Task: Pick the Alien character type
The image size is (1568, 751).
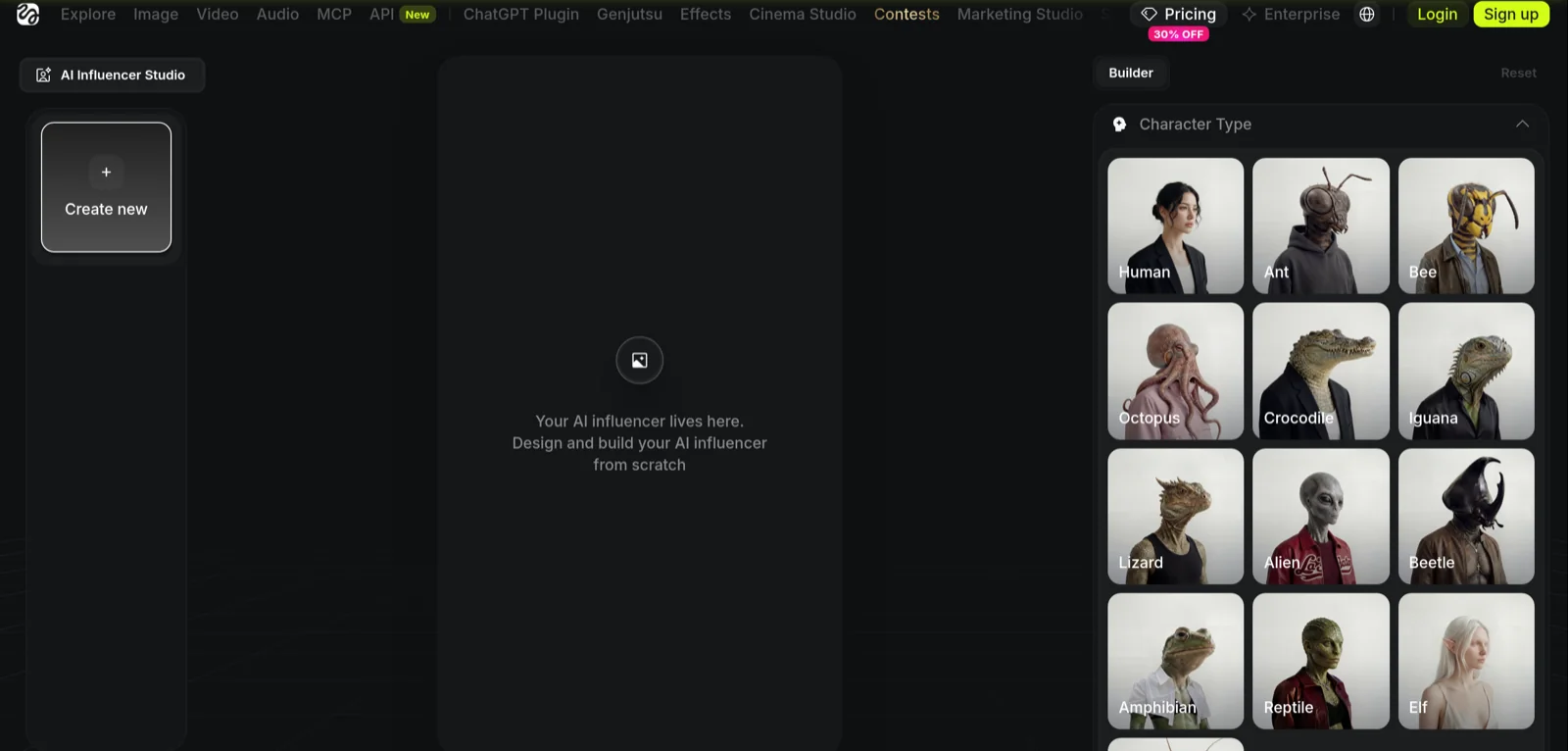Action: click(x=1320, y=516)
